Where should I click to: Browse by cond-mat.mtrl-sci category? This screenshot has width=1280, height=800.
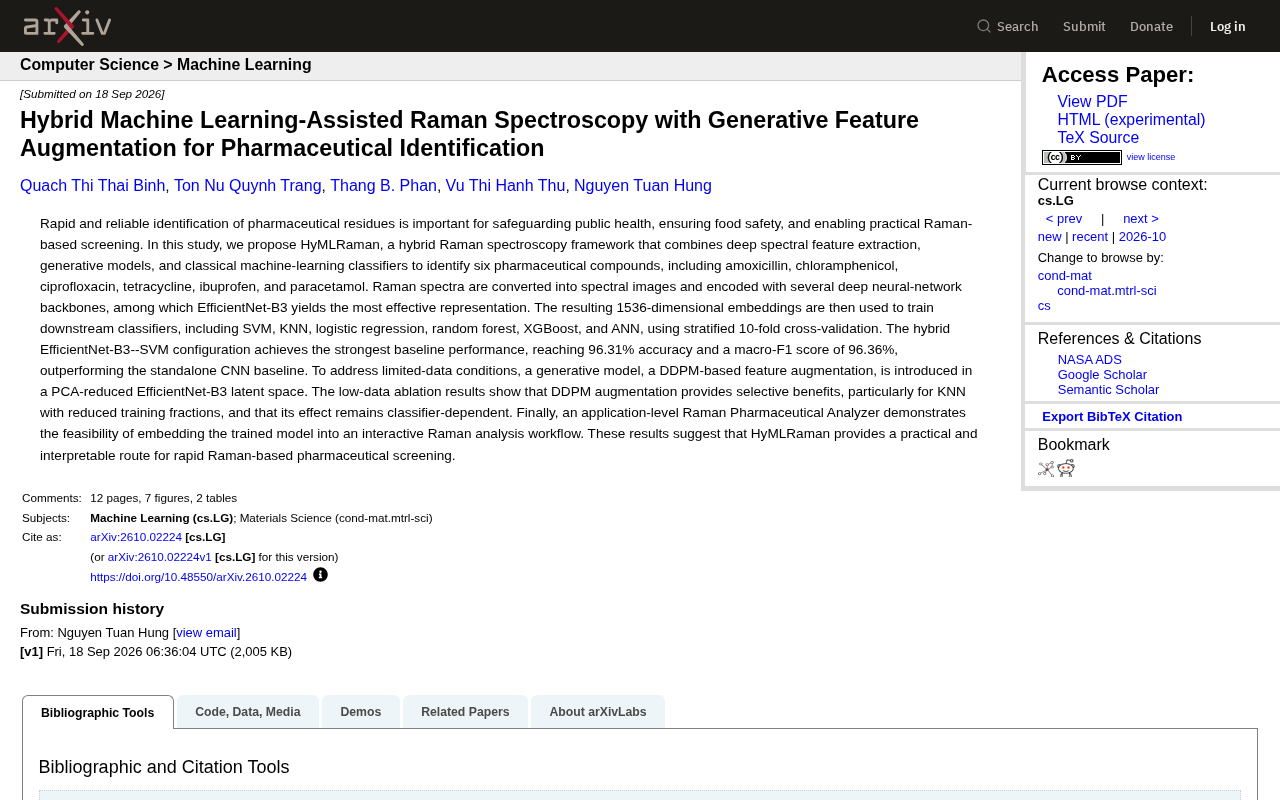(x=1107, y=291)
